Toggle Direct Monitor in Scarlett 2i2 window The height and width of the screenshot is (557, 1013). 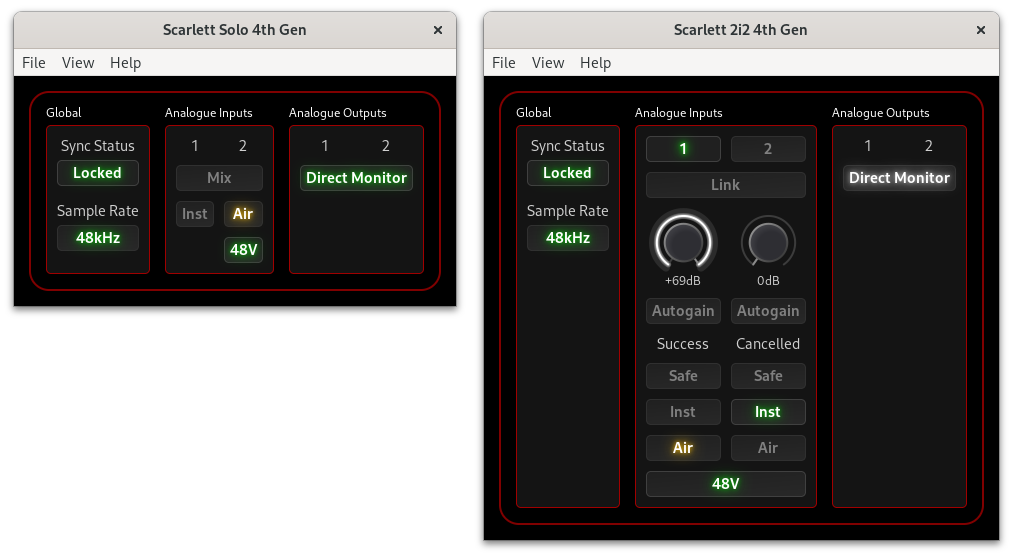point(899,178)
